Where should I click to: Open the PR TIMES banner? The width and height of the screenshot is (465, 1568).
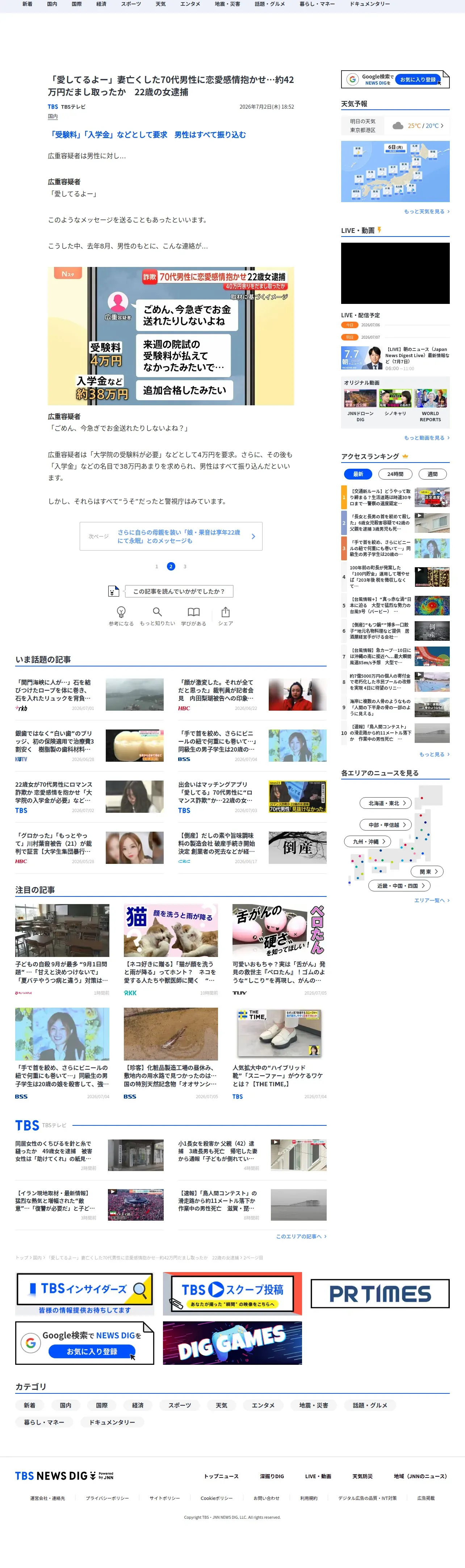380,1293
